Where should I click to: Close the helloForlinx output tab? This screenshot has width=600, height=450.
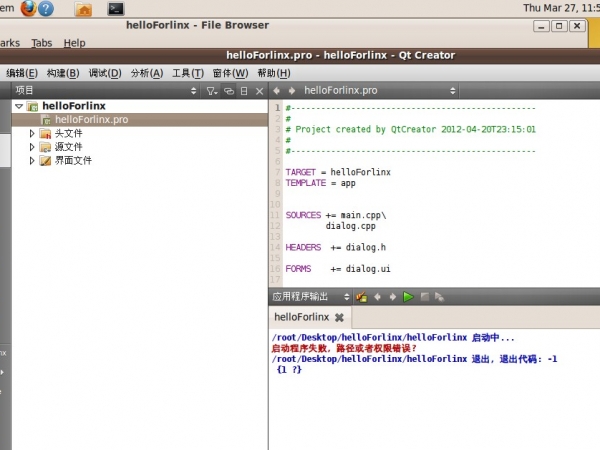339,317
